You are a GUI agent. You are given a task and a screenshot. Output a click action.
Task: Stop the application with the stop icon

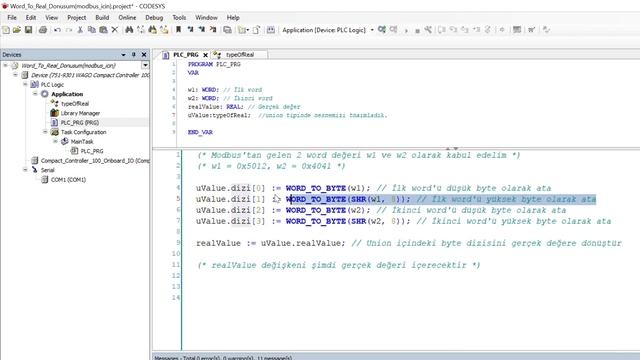[x=417, y=30]
